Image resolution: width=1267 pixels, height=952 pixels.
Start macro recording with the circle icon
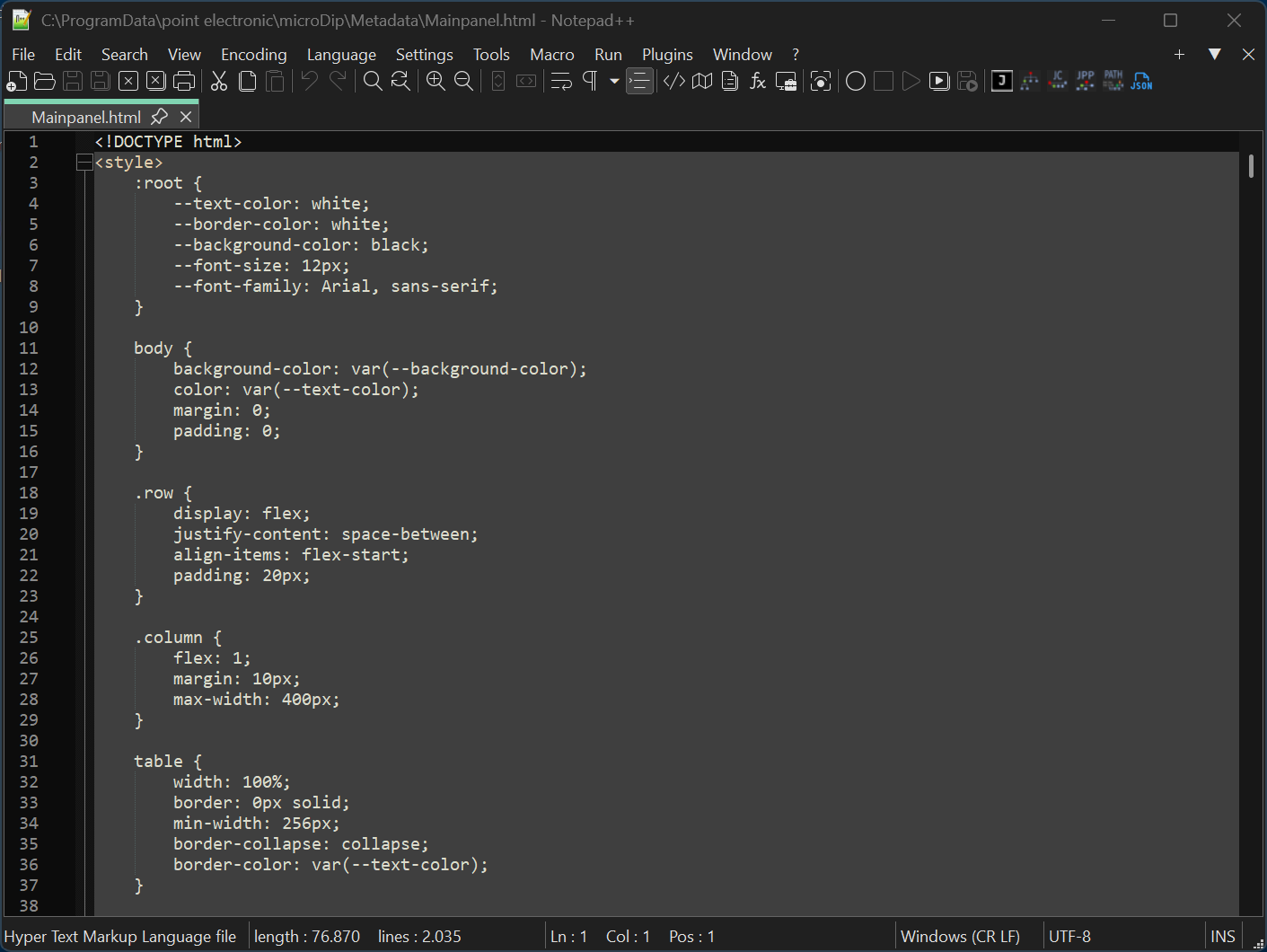point(856,82)
